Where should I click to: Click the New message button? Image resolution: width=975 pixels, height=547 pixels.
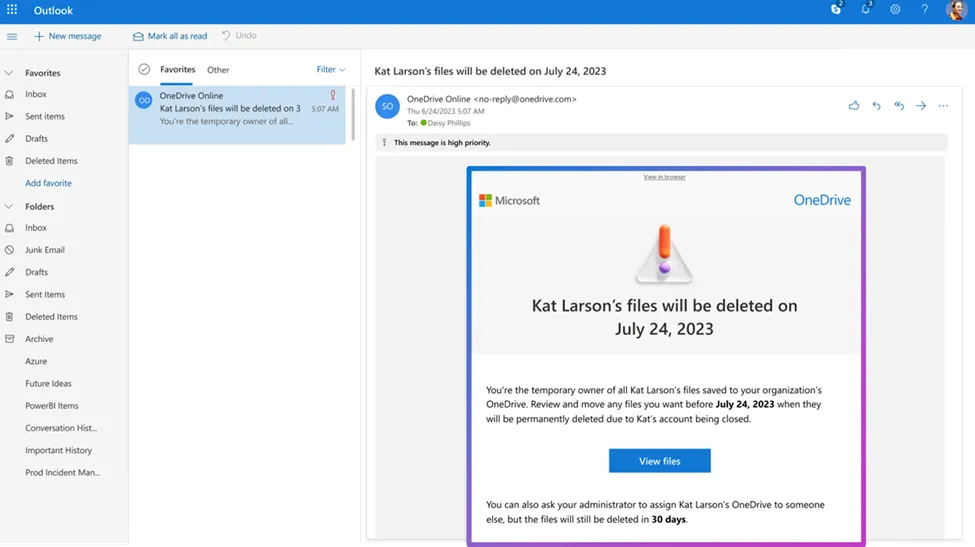pos(68,36)
